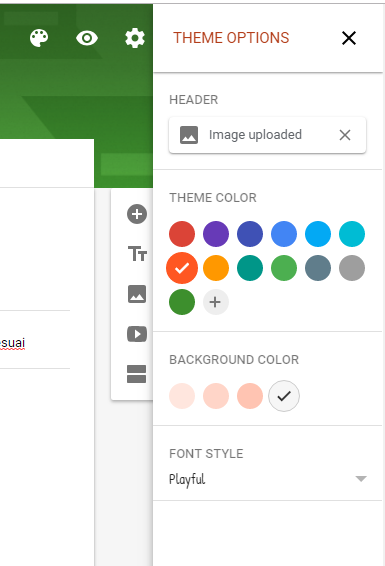Select the light blue theme color
Viewport: 385px width, 566px height.
pos(318,234)
